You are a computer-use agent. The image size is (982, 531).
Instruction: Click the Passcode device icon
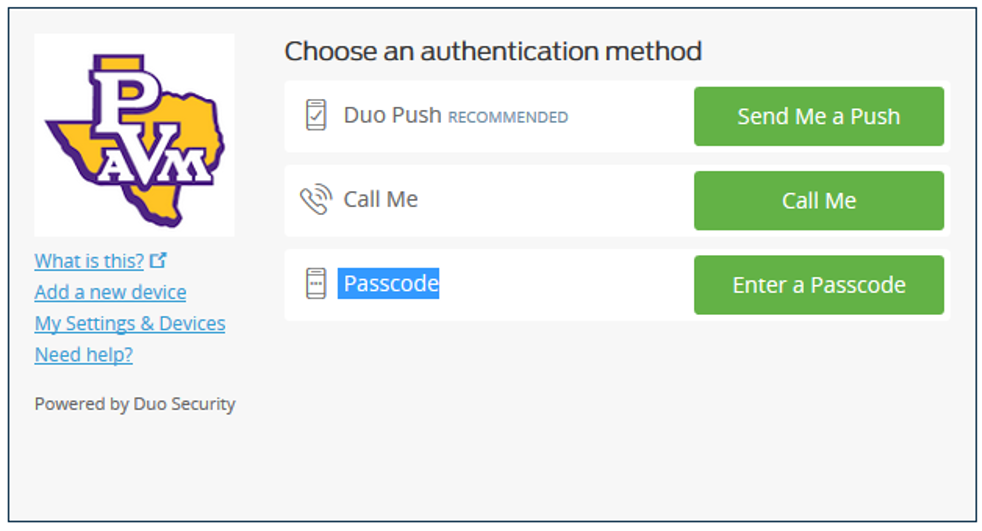tap(316, 284)
